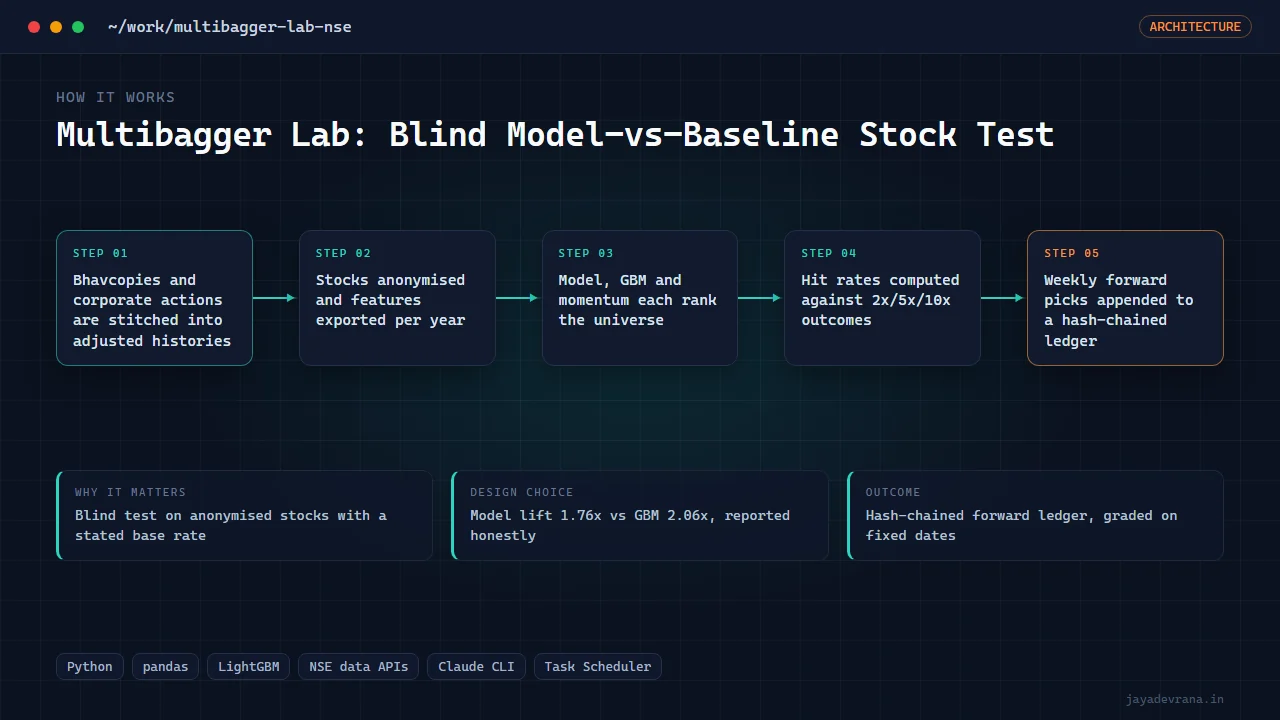This screenshot has height=720, width=1280.
Task: Click the OUTCOME panel
Action: 1035,515
